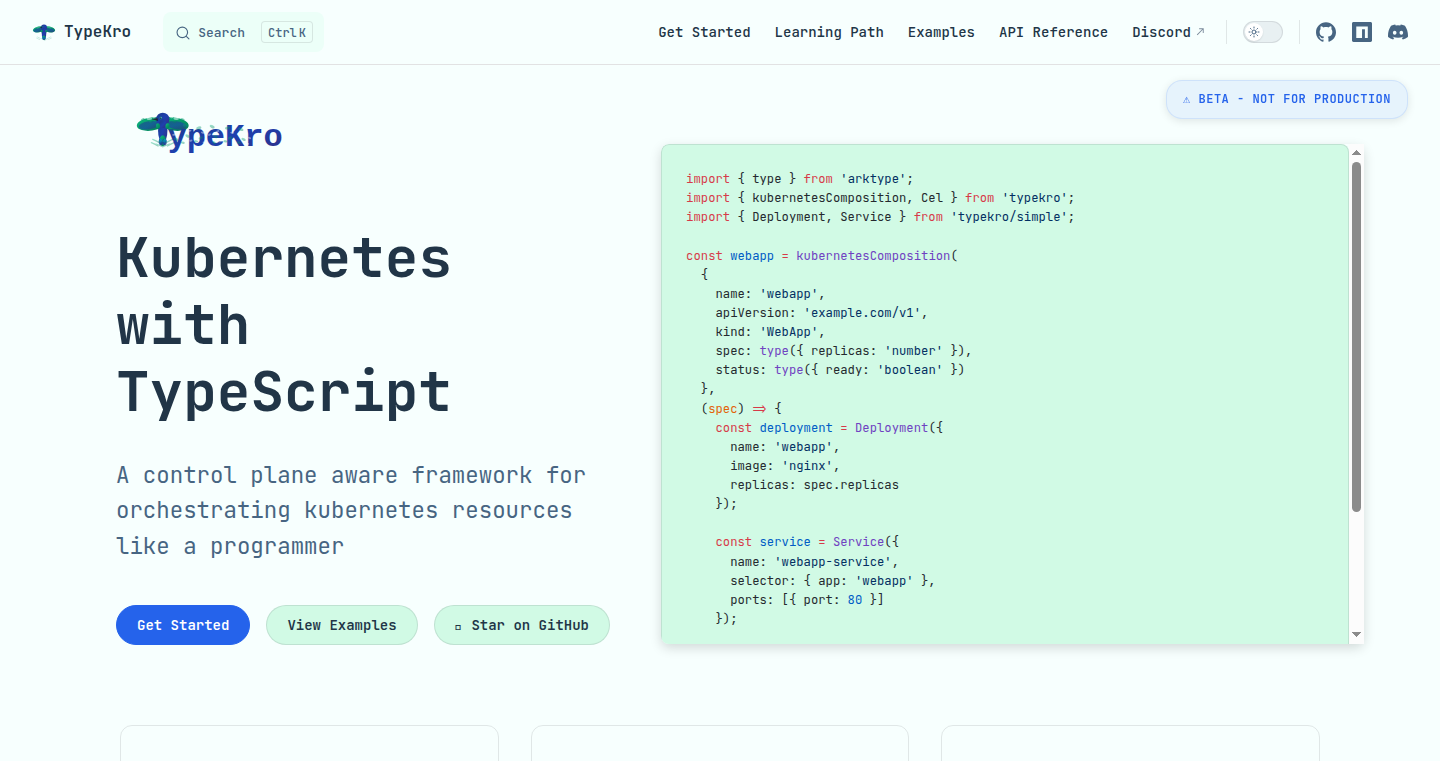Viewport: 1440px width, 761px height.
Task: Click the code panel scroll up arrow
Action: pyautogui.click(x=1357, y=153)
